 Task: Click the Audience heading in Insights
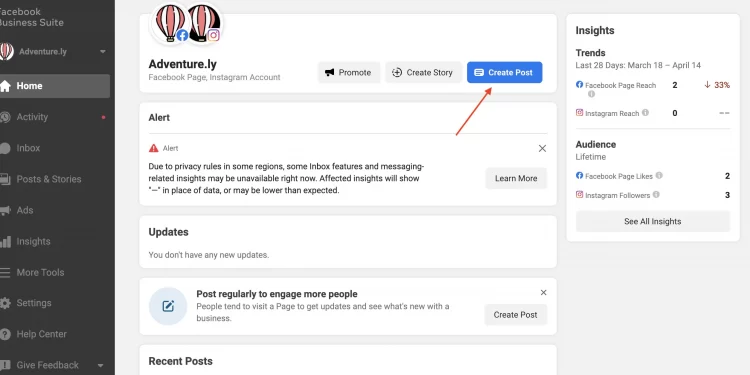click(x=596, y=144)
